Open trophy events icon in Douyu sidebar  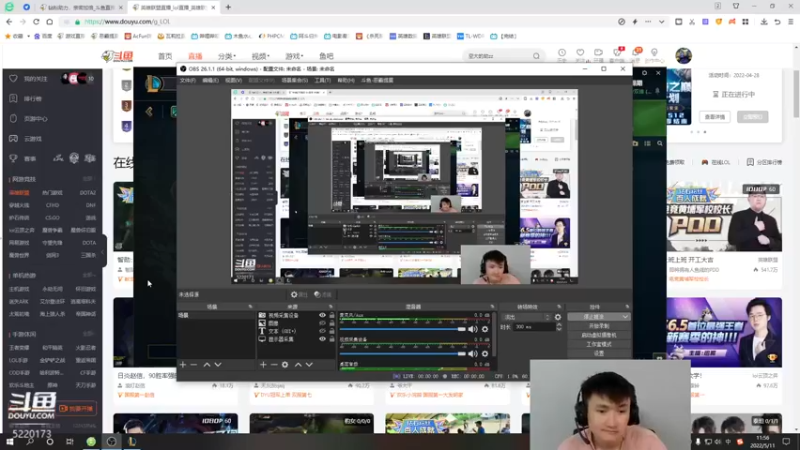click(13, 159)
